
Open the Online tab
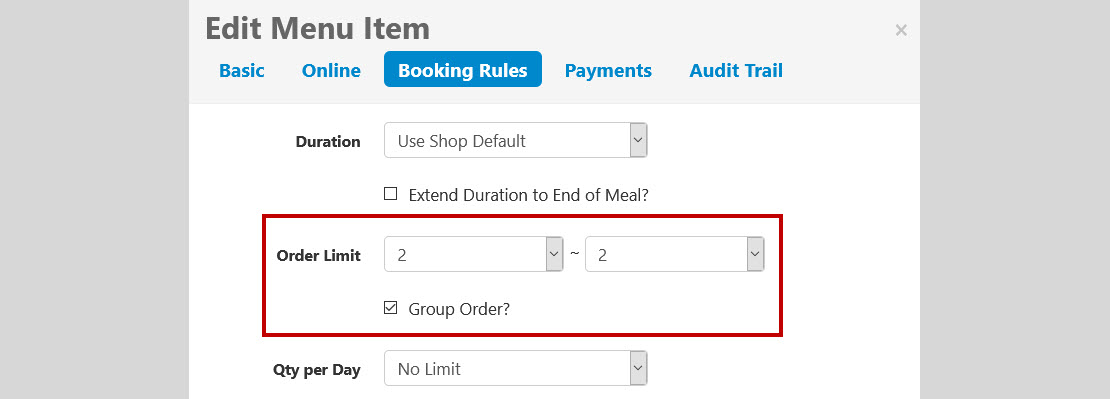tap(331, 70)
